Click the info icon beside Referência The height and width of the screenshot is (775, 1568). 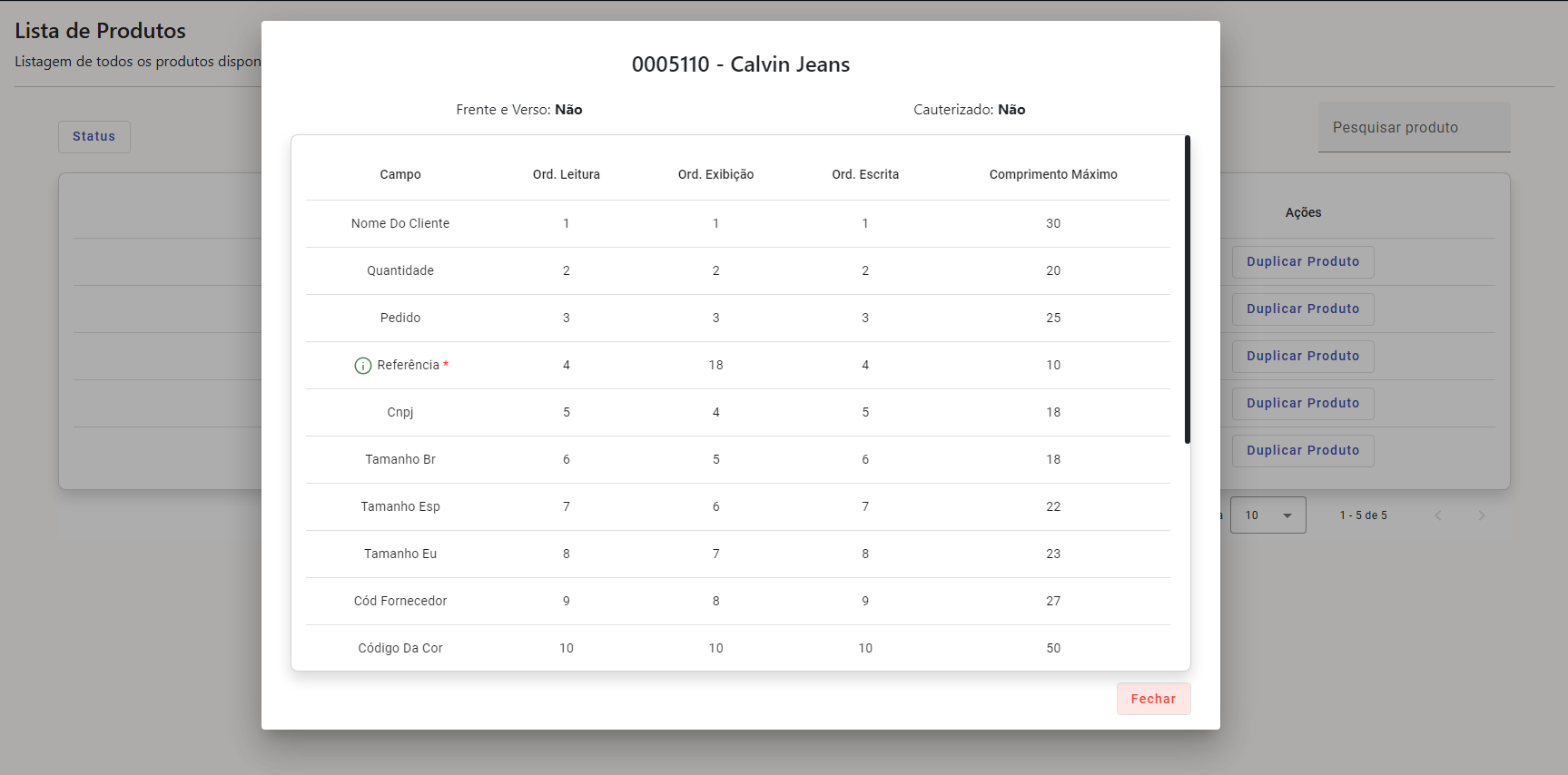(x=362, y=366)
